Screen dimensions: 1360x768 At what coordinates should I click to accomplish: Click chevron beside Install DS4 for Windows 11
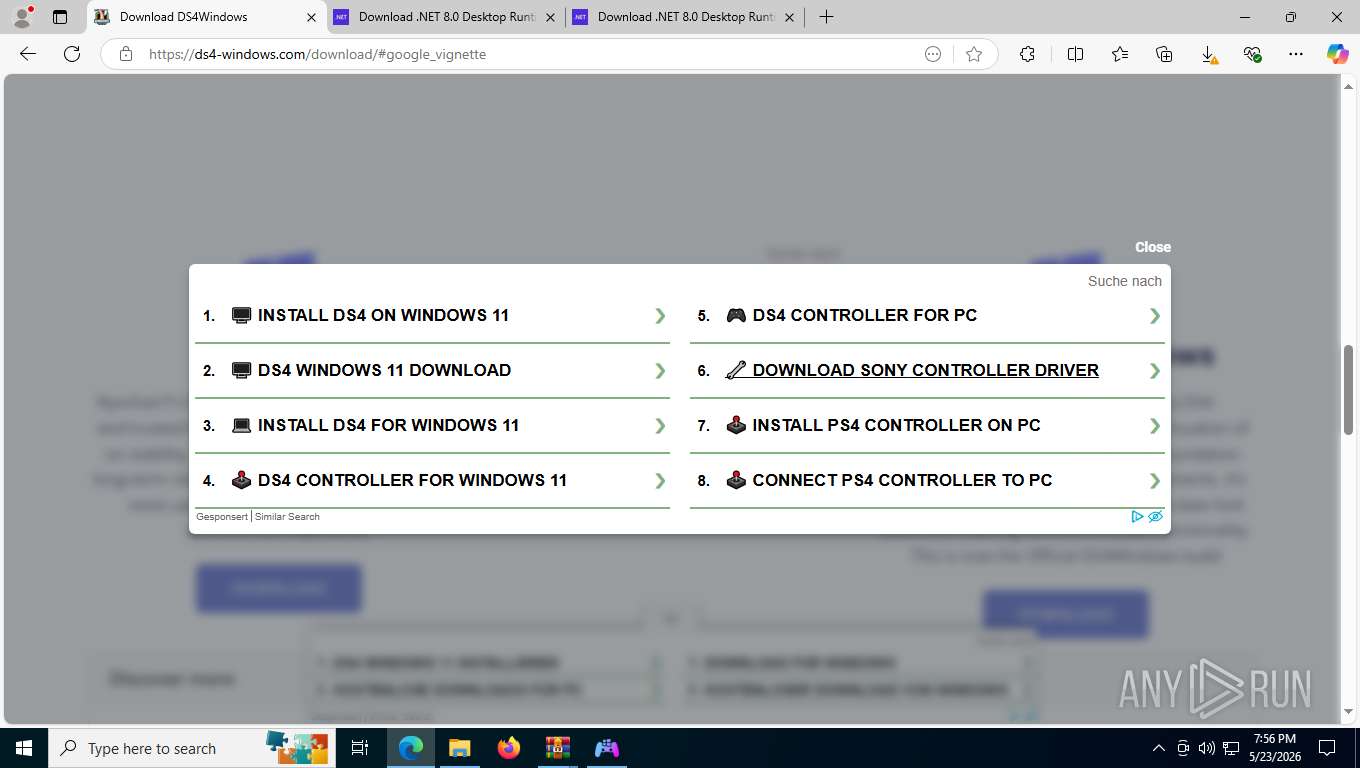(x=660, y=426)
